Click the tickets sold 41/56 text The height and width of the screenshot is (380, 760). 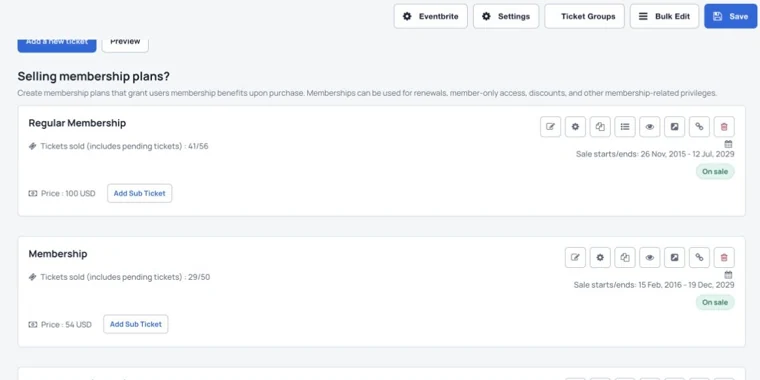tap(124, 146)
